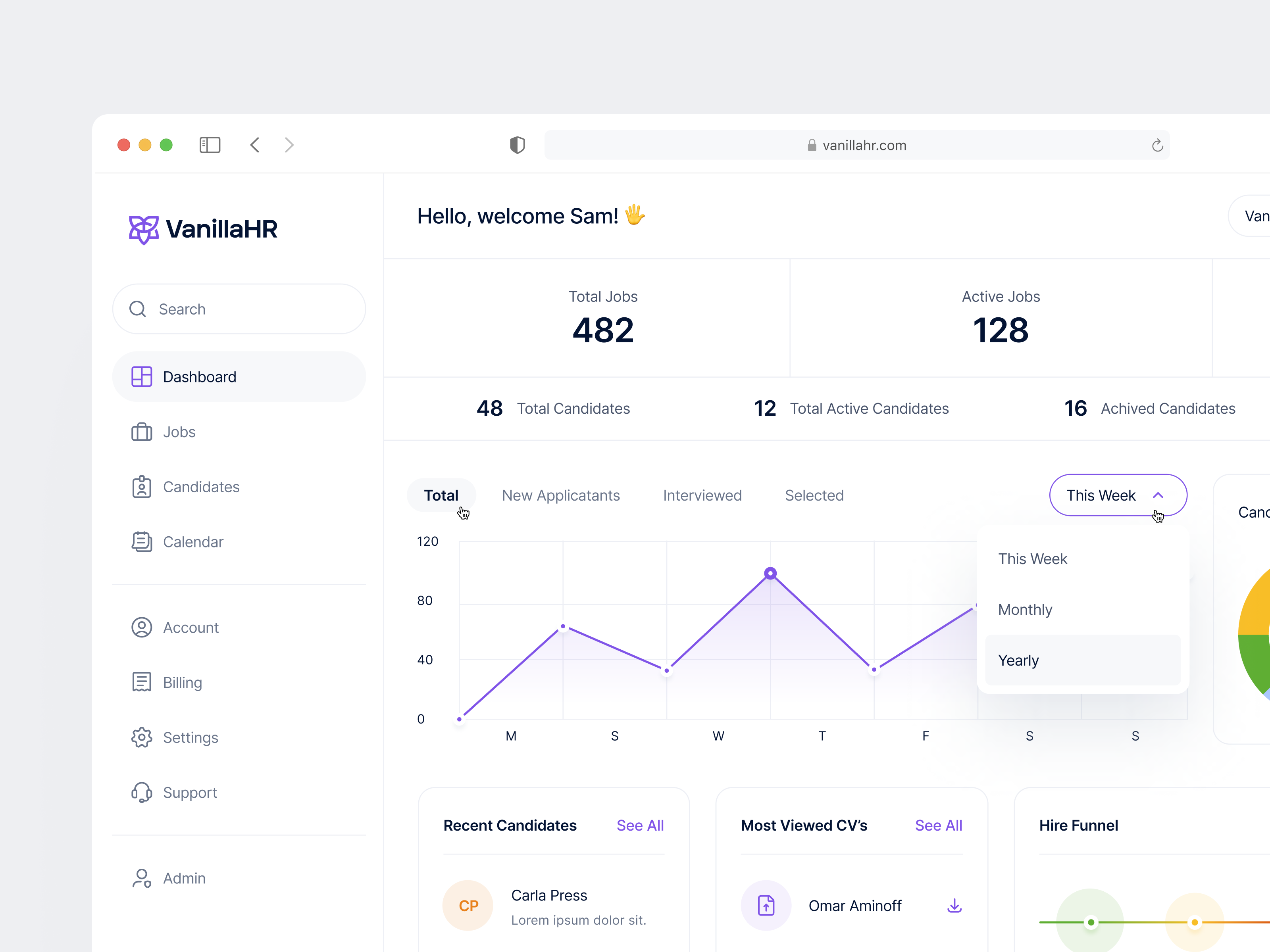
Task: Toggle the browser sidebar panel icon
Action: coord(210,145)
